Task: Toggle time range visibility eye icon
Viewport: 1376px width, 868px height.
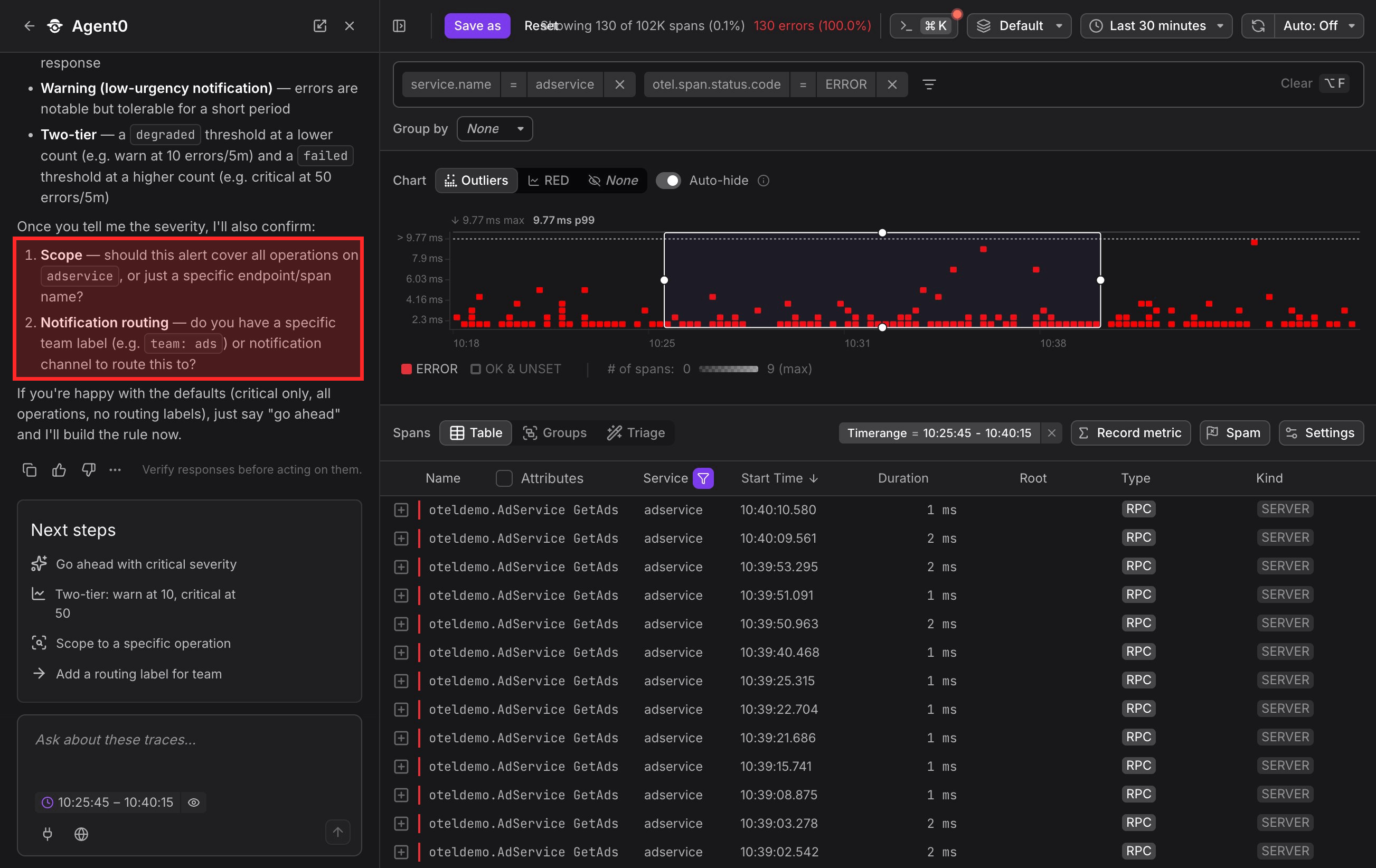Action: pos(194,803)
